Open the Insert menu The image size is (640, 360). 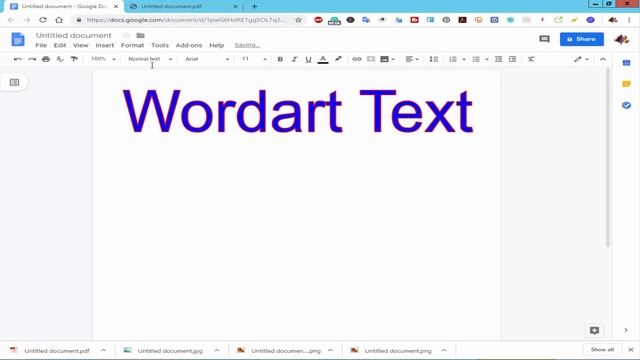[x=105, y=45]
